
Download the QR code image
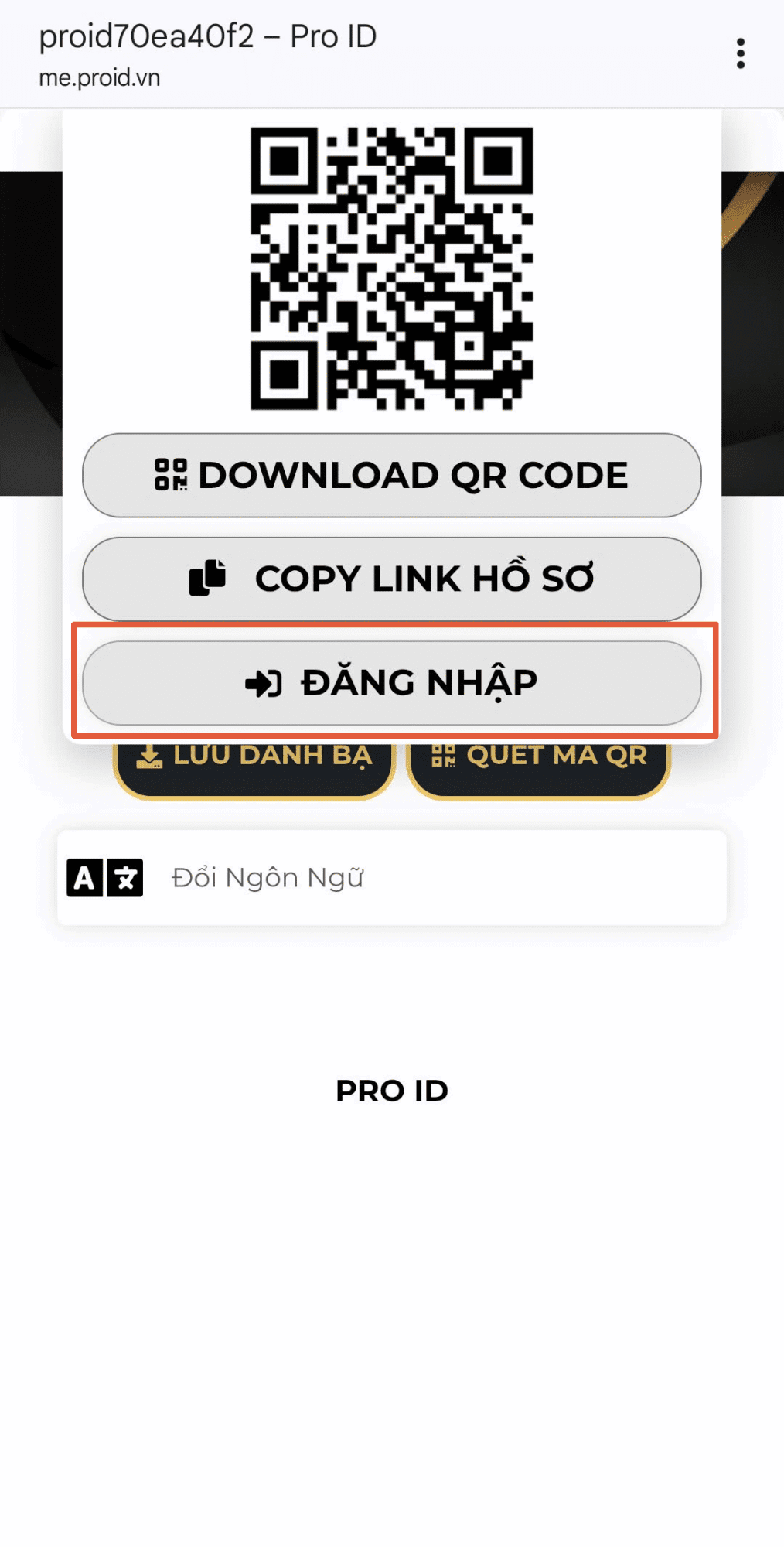391,475
